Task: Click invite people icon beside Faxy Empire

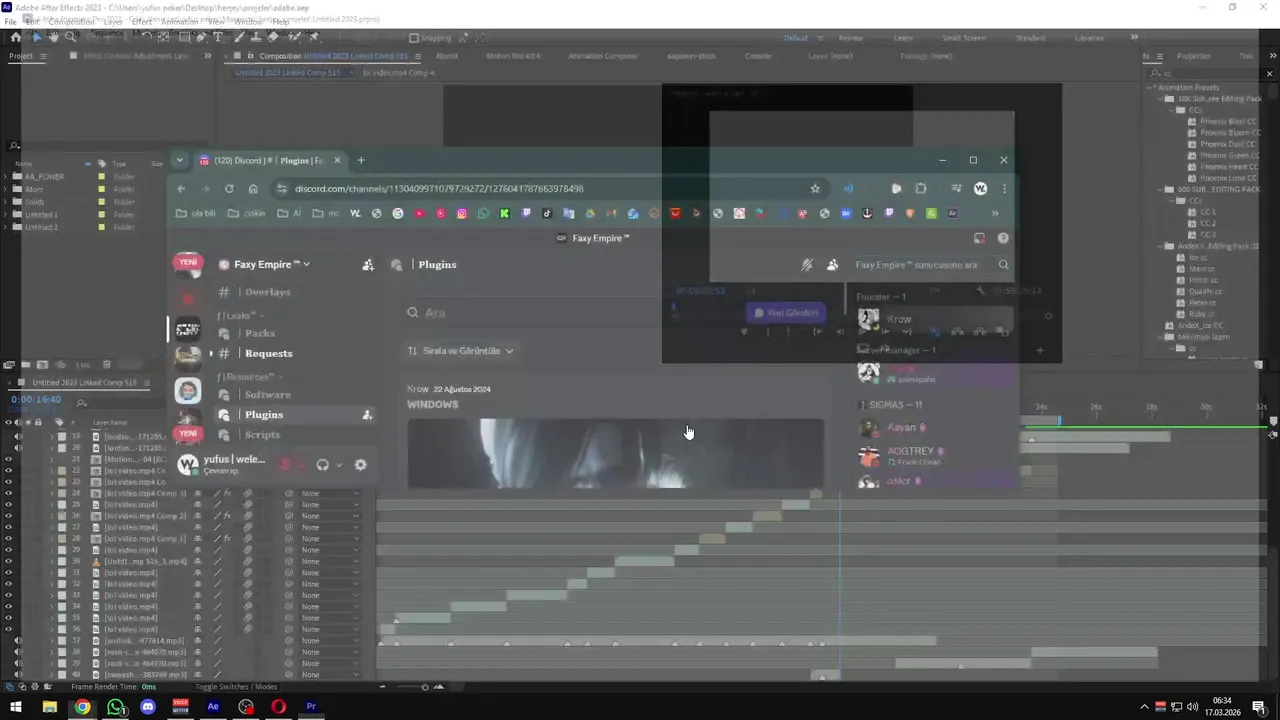Action: pos(368,265)
